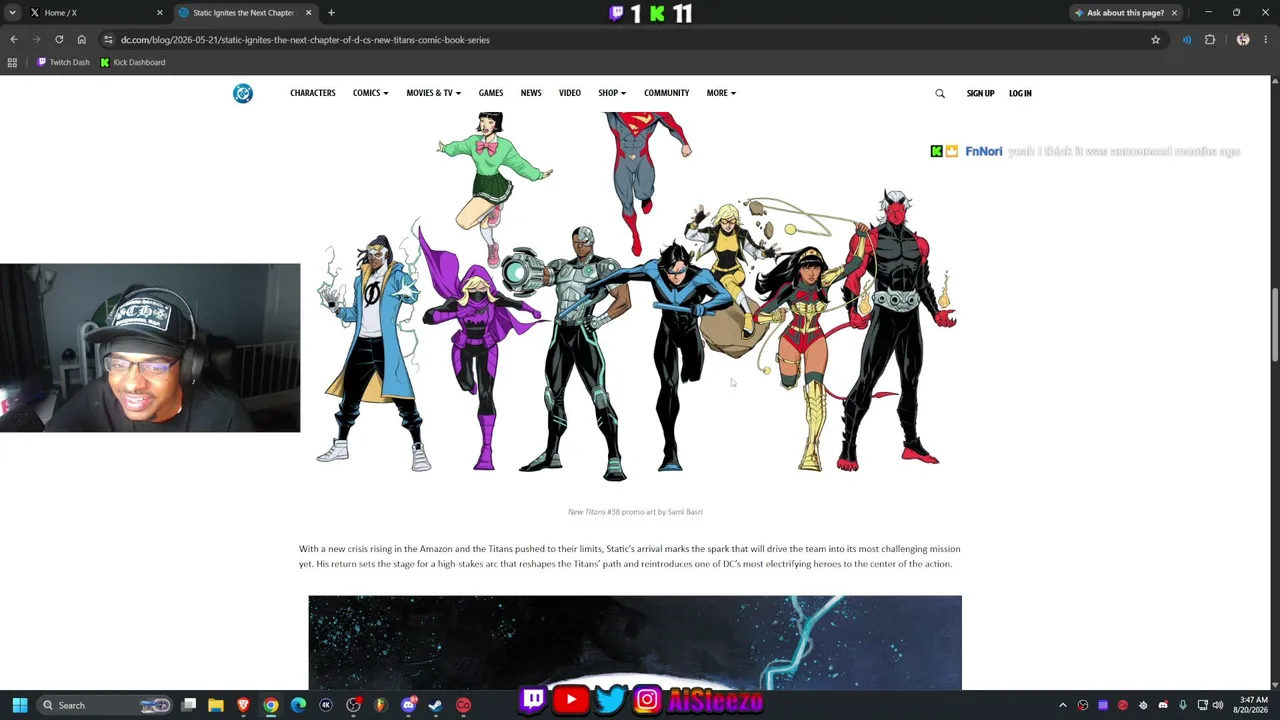
Task: Open the browser extensions puzzle icon
Action: coord(1210,40)
